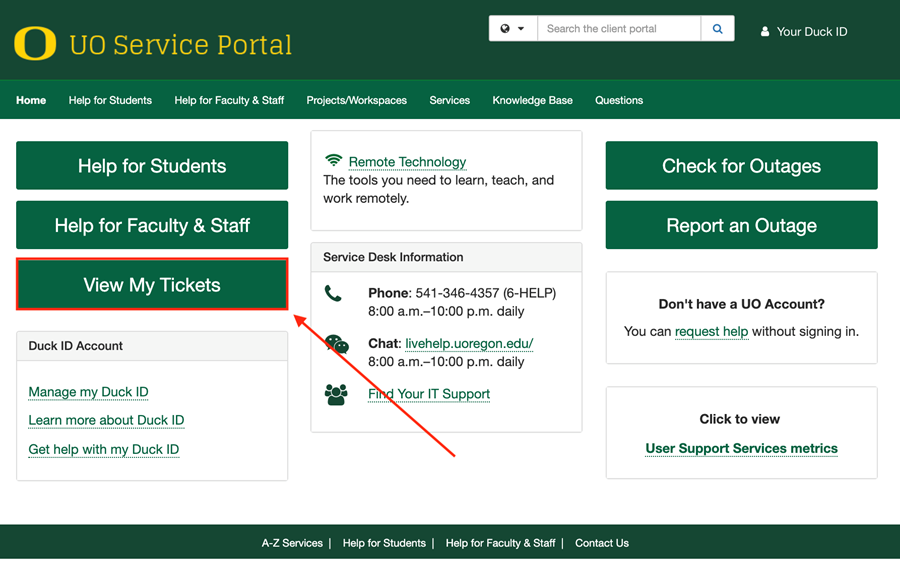Click the user silhouette icon by Your Duck ID
This screenshot has height=586, width=900.
(765, 32)
